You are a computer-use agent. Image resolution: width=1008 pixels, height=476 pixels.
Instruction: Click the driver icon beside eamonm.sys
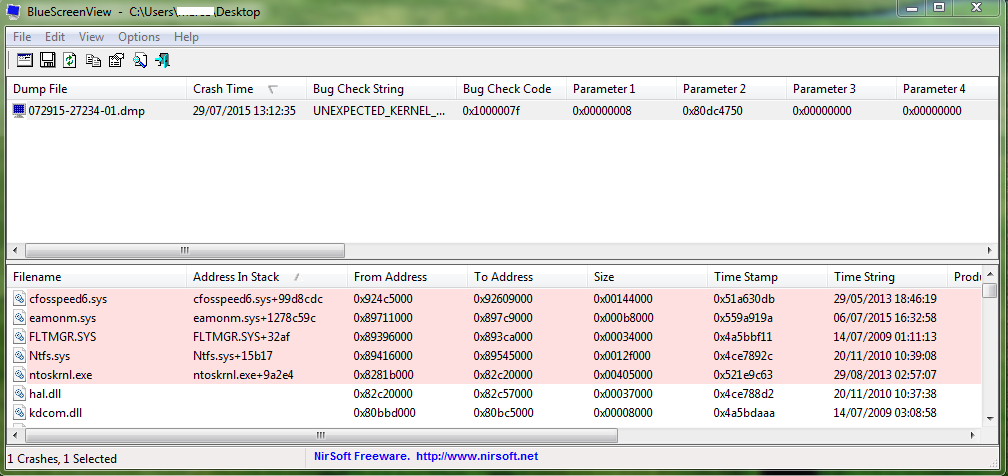(19, 318)
